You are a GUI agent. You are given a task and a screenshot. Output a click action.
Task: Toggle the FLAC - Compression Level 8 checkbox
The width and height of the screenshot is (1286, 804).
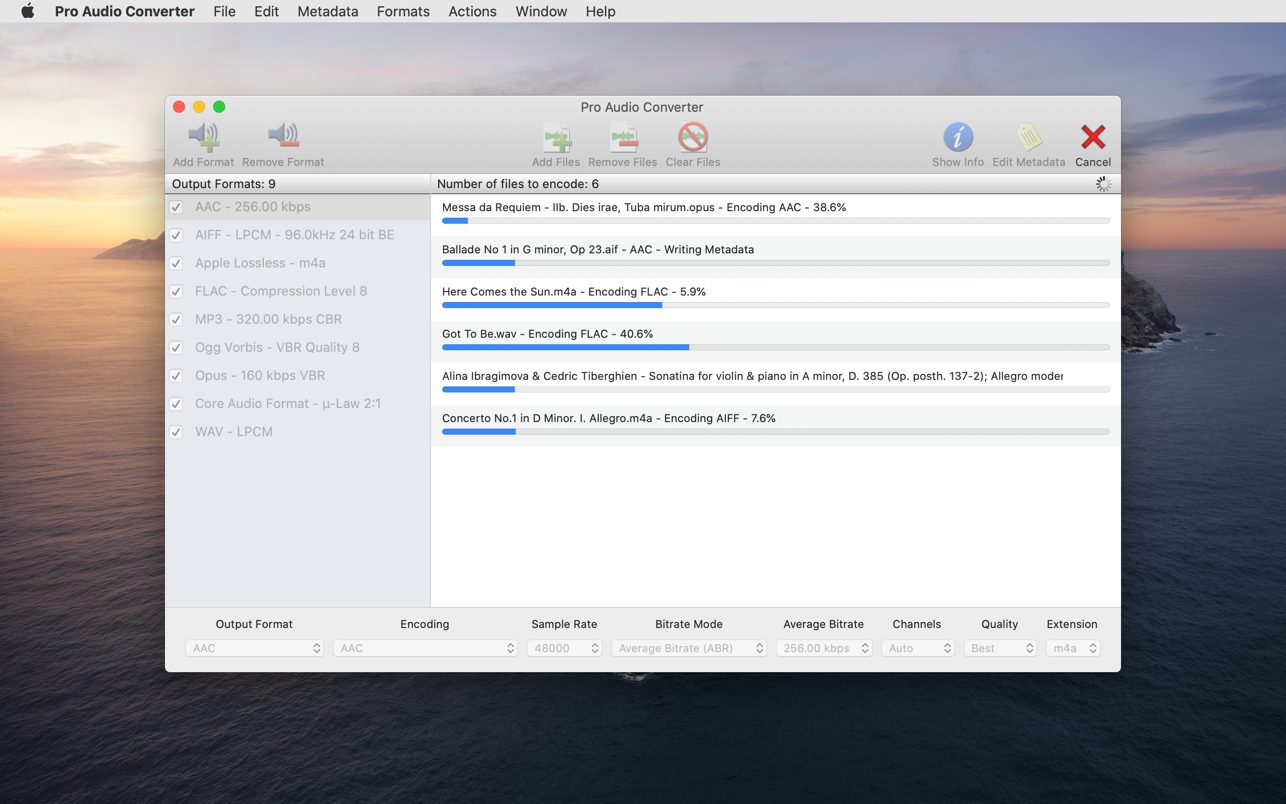click(x=176, y=291)
